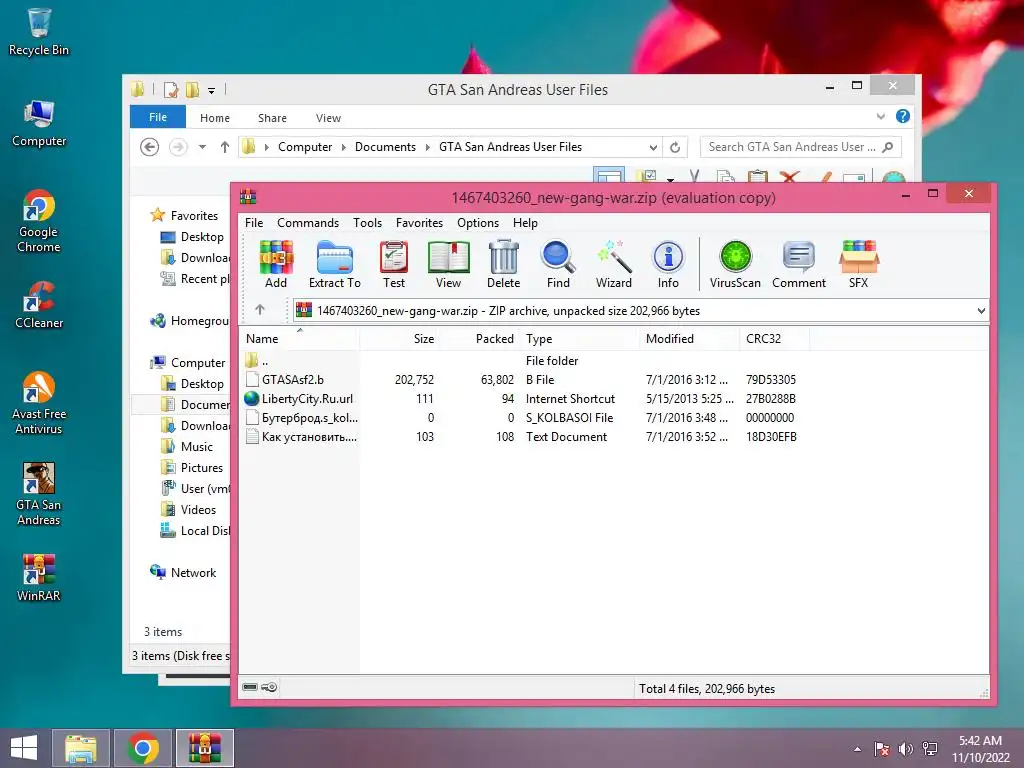
Task: Sort by the Size column header
Action: (x=399, y=338)
